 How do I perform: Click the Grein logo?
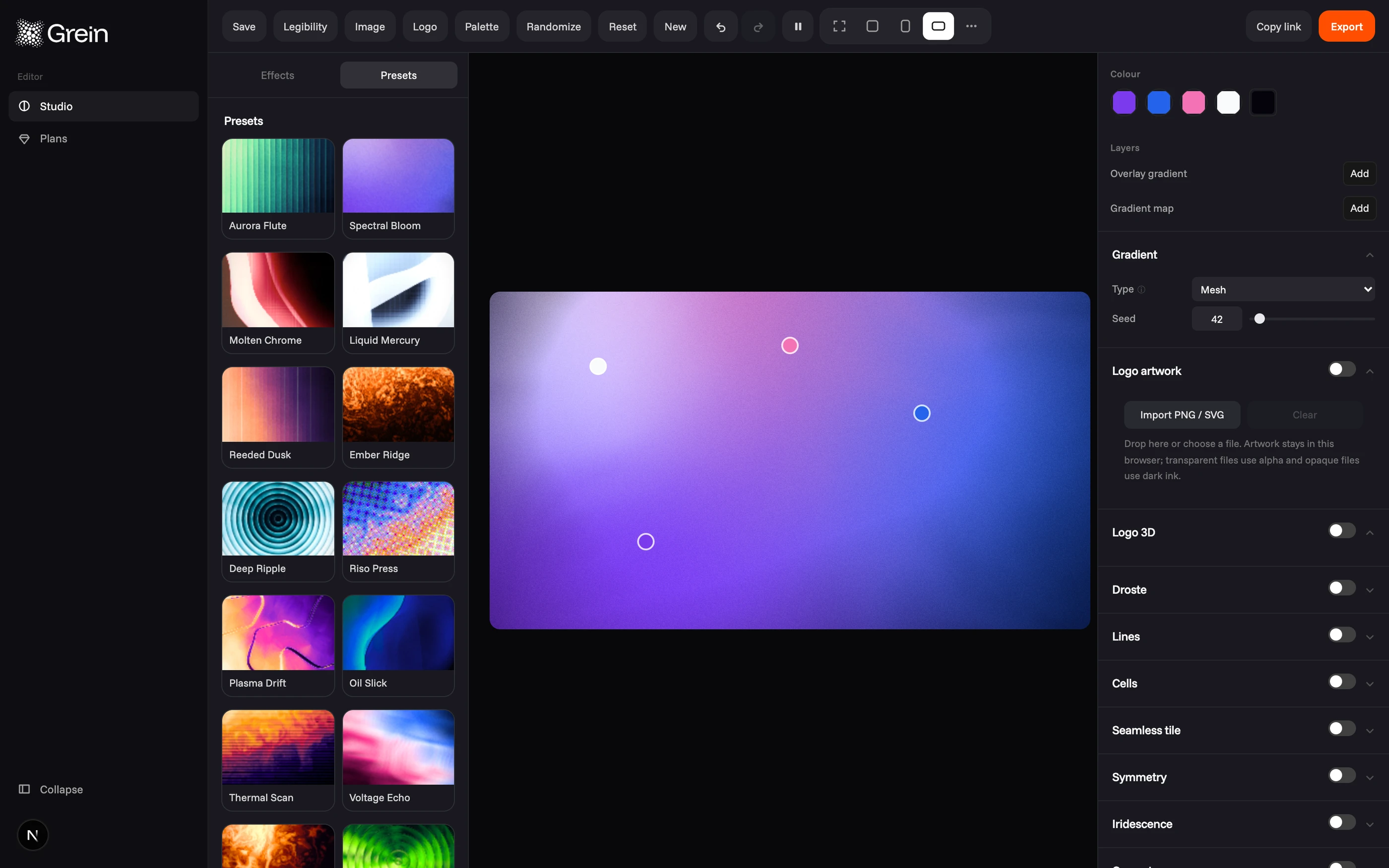62,33
